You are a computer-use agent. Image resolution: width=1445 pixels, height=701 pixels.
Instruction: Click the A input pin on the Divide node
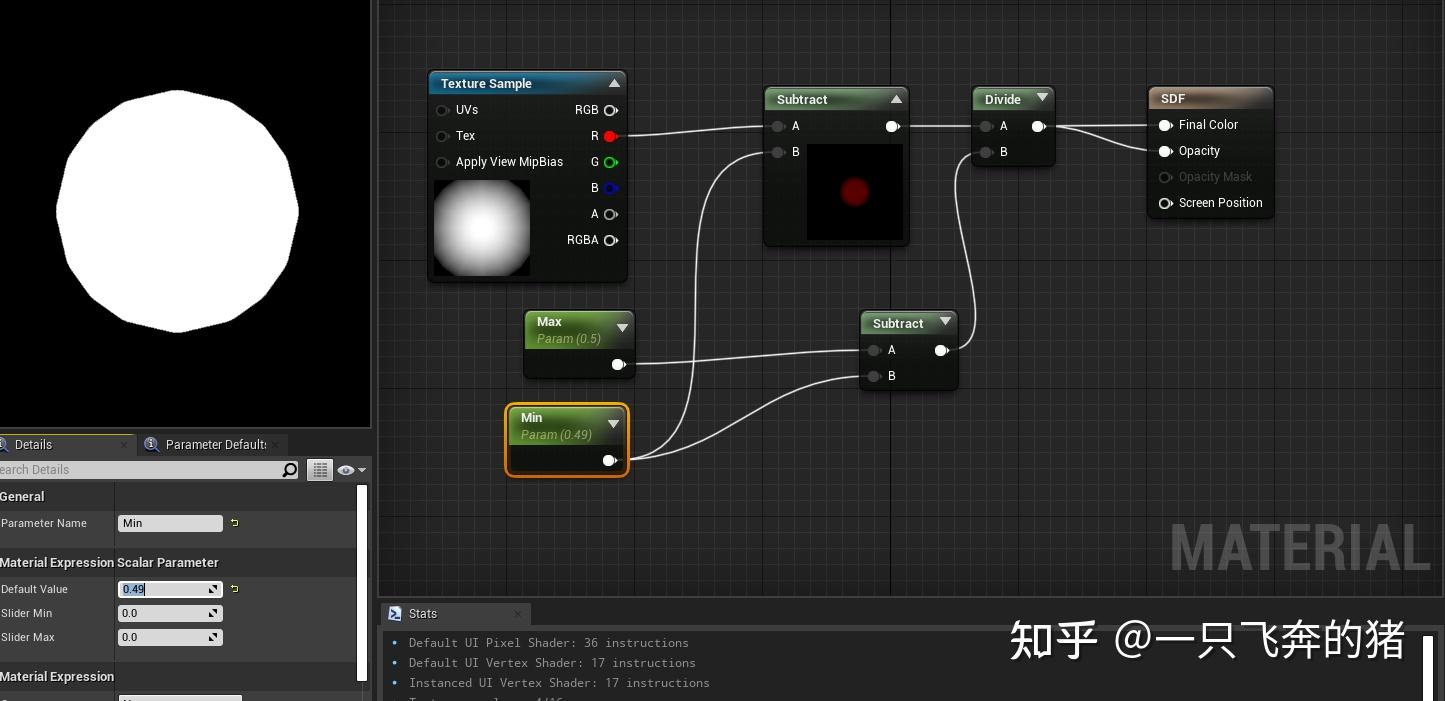point(986,126)
